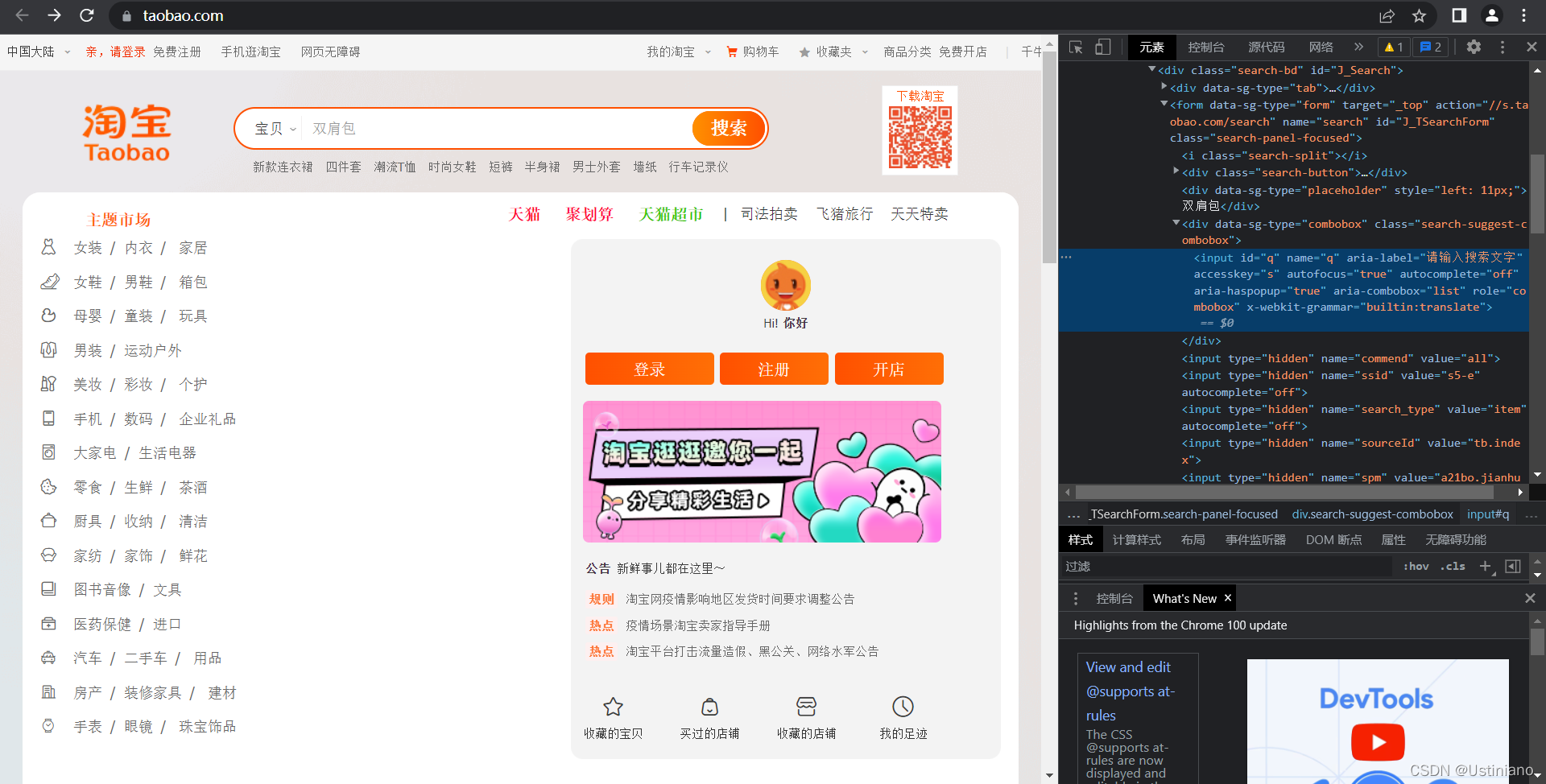Activate DevTools inspect element picker
This screenshot has width=1546, height=784.
pos(1076,47)
